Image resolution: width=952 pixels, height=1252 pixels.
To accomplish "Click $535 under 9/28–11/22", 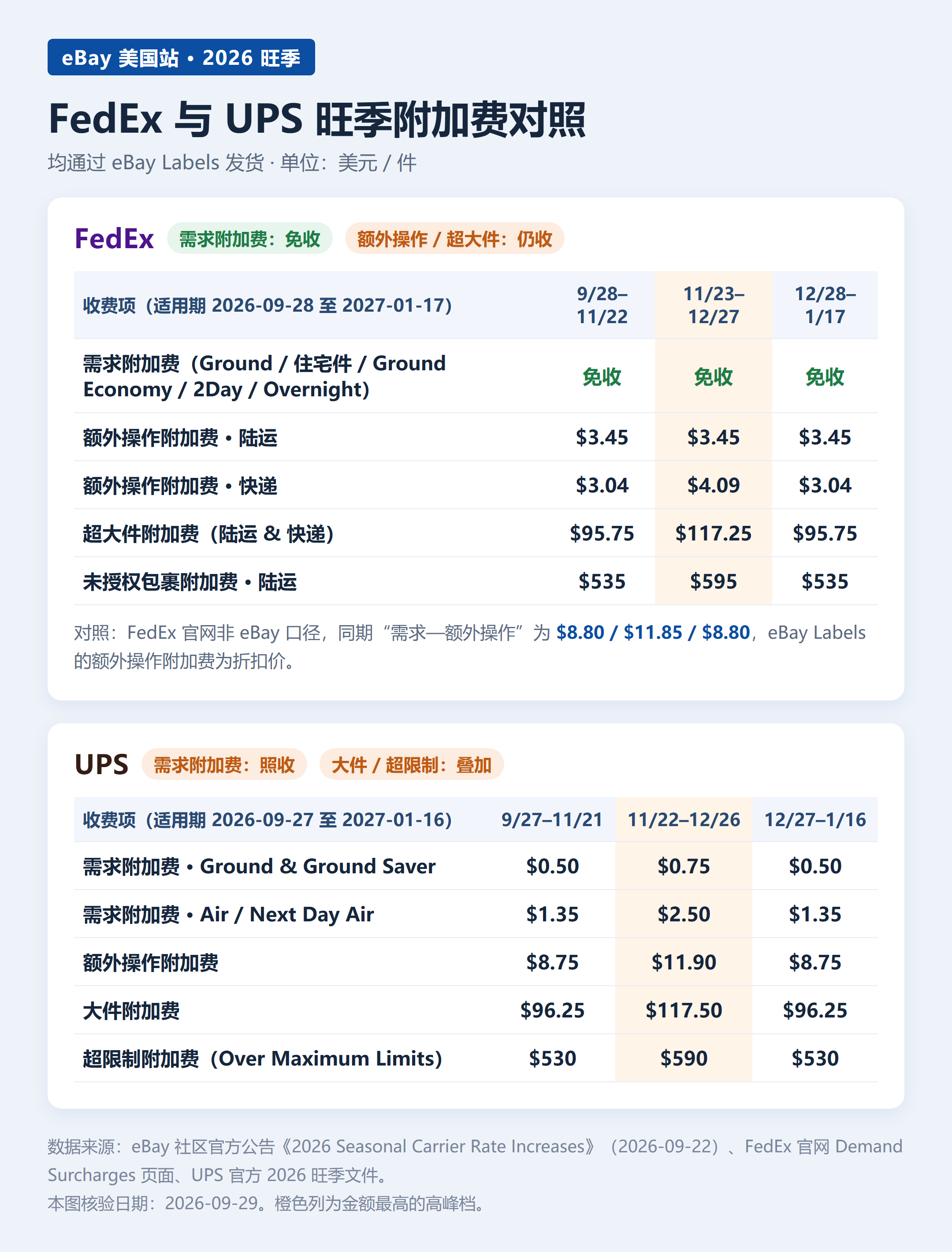I will pos(602,581).
